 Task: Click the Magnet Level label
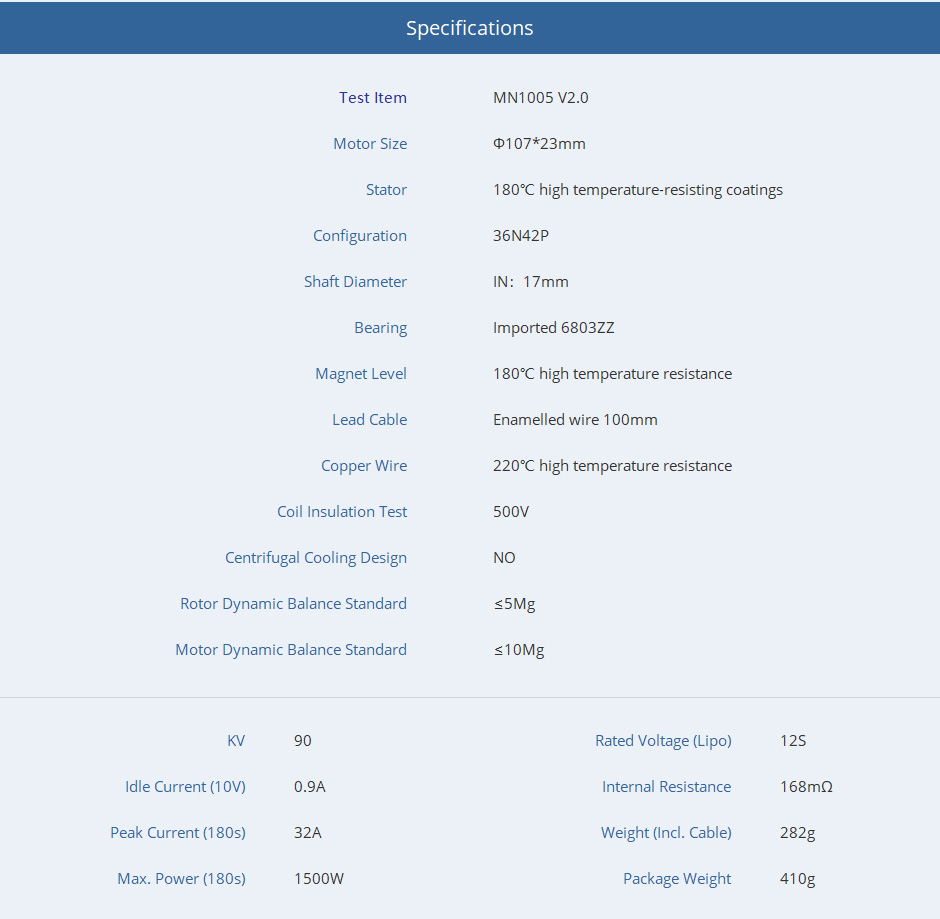tap(361, 374)
